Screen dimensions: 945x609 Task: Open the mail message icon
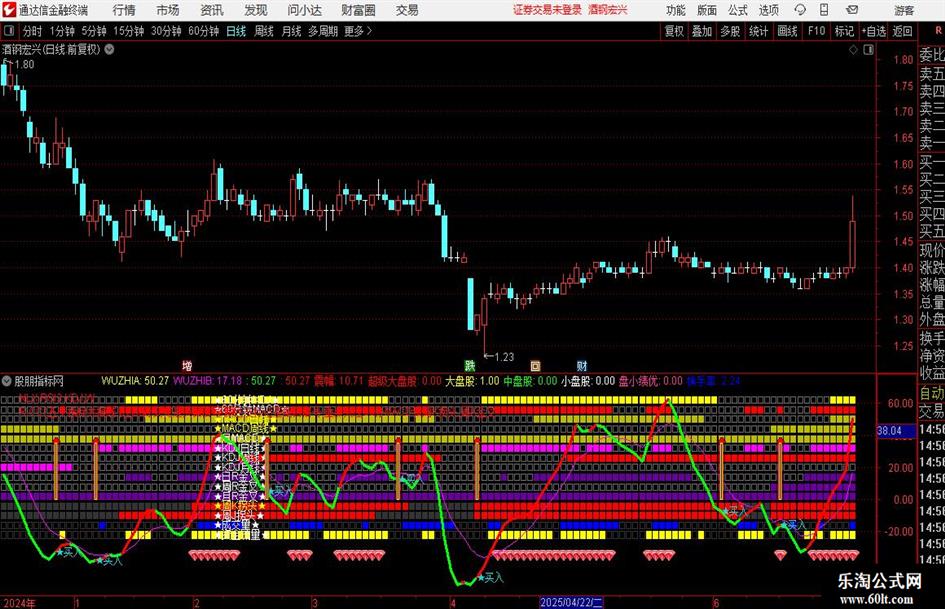[852, 10]
